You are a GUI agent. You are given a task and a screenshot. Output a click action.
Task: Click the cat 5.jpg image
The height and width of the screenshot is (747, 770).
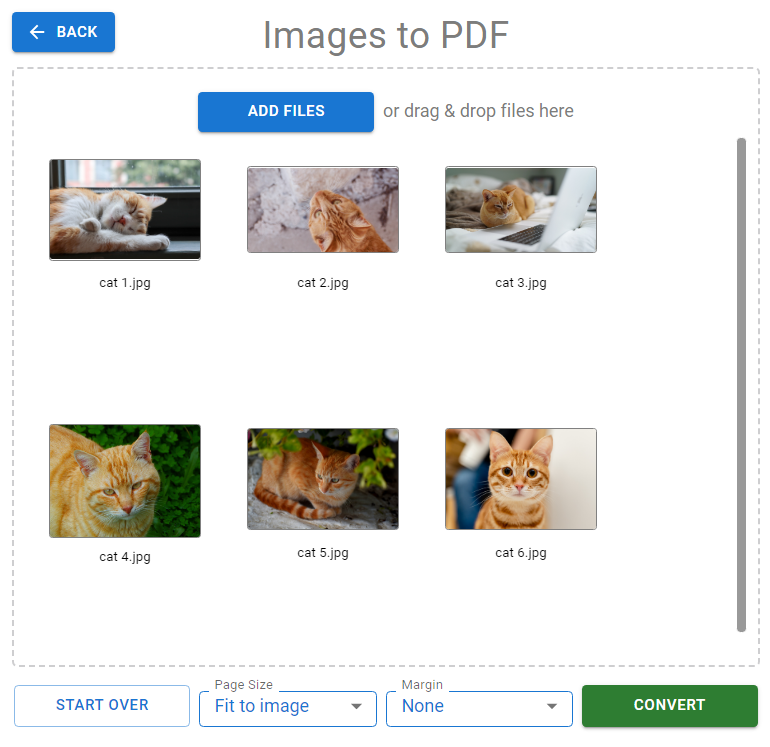tap(323, 479)
